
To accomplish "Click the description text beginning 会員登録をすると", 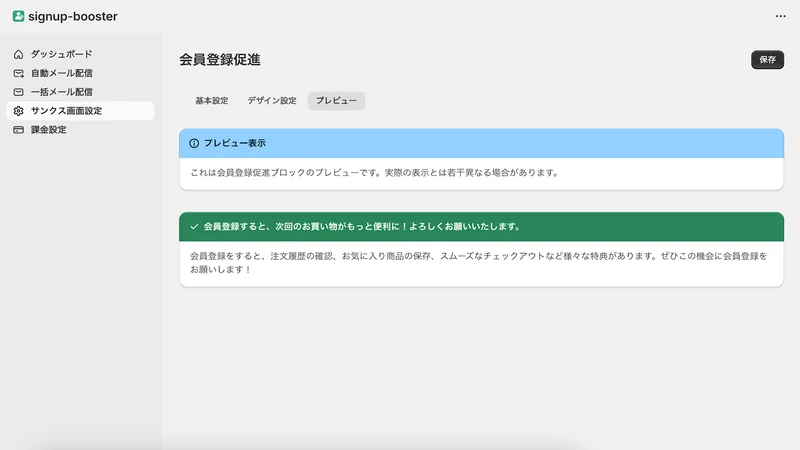I will [x=479, y=263].
